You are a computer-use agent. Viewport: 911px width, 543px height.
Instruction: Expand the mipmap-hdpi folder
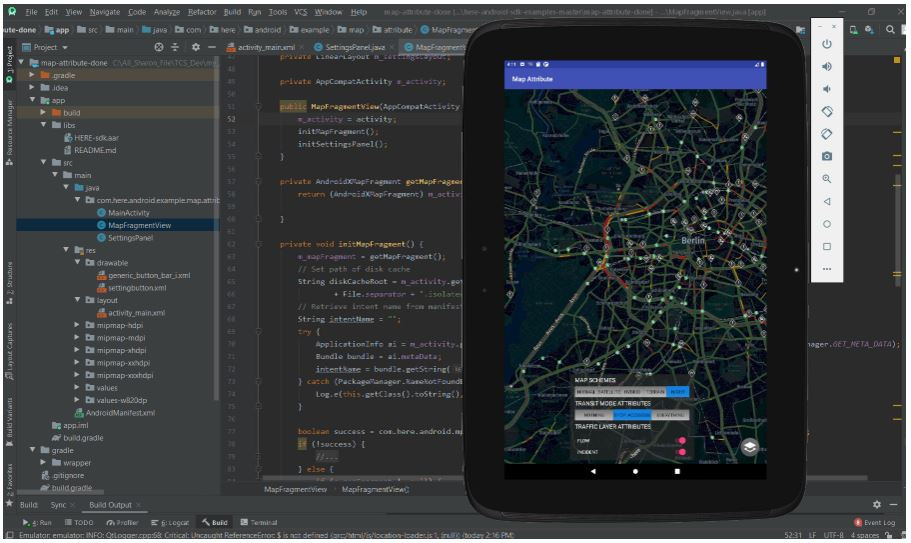[77, 325]
